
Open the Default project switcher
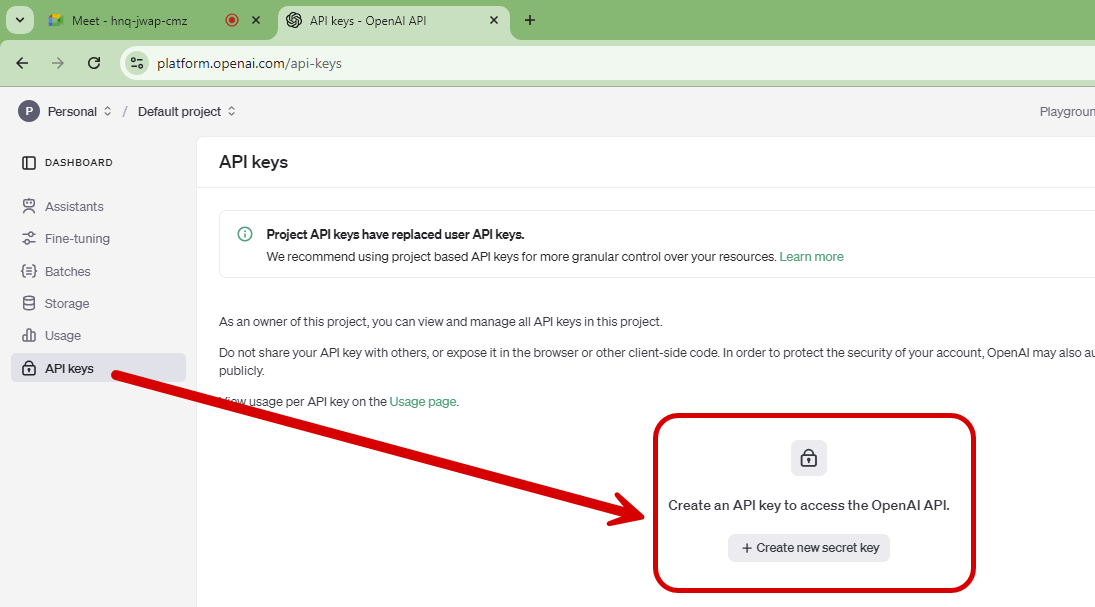click(x=186, y=111)
